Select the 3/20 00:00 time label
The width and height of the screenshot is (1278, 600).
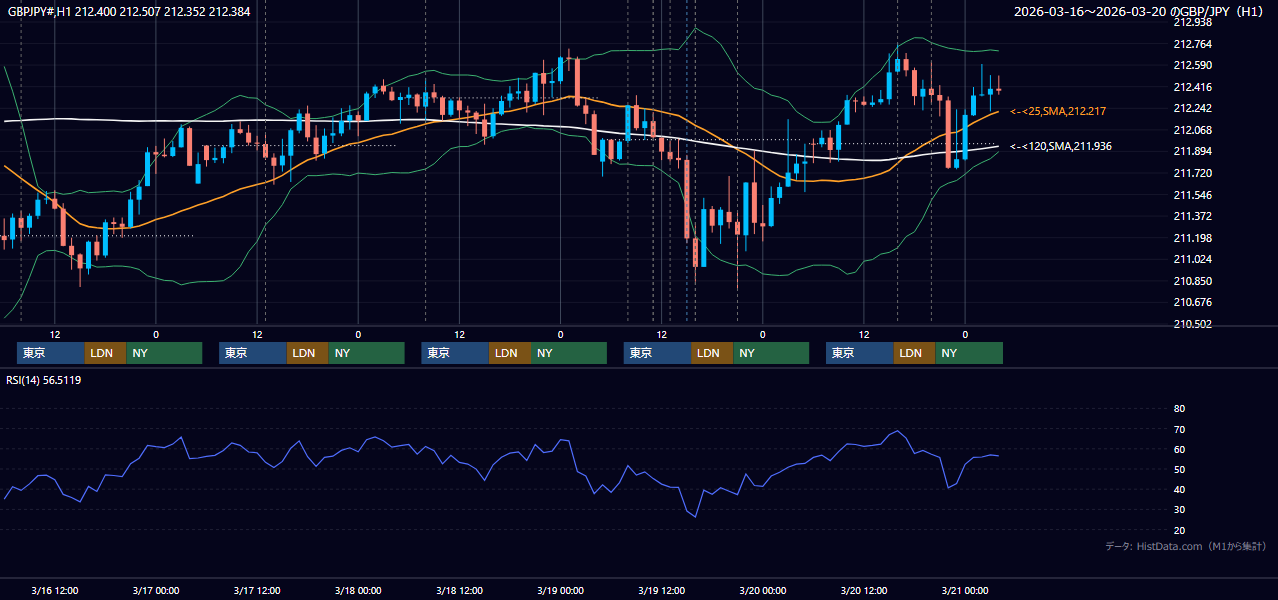[x=762, y=590]
